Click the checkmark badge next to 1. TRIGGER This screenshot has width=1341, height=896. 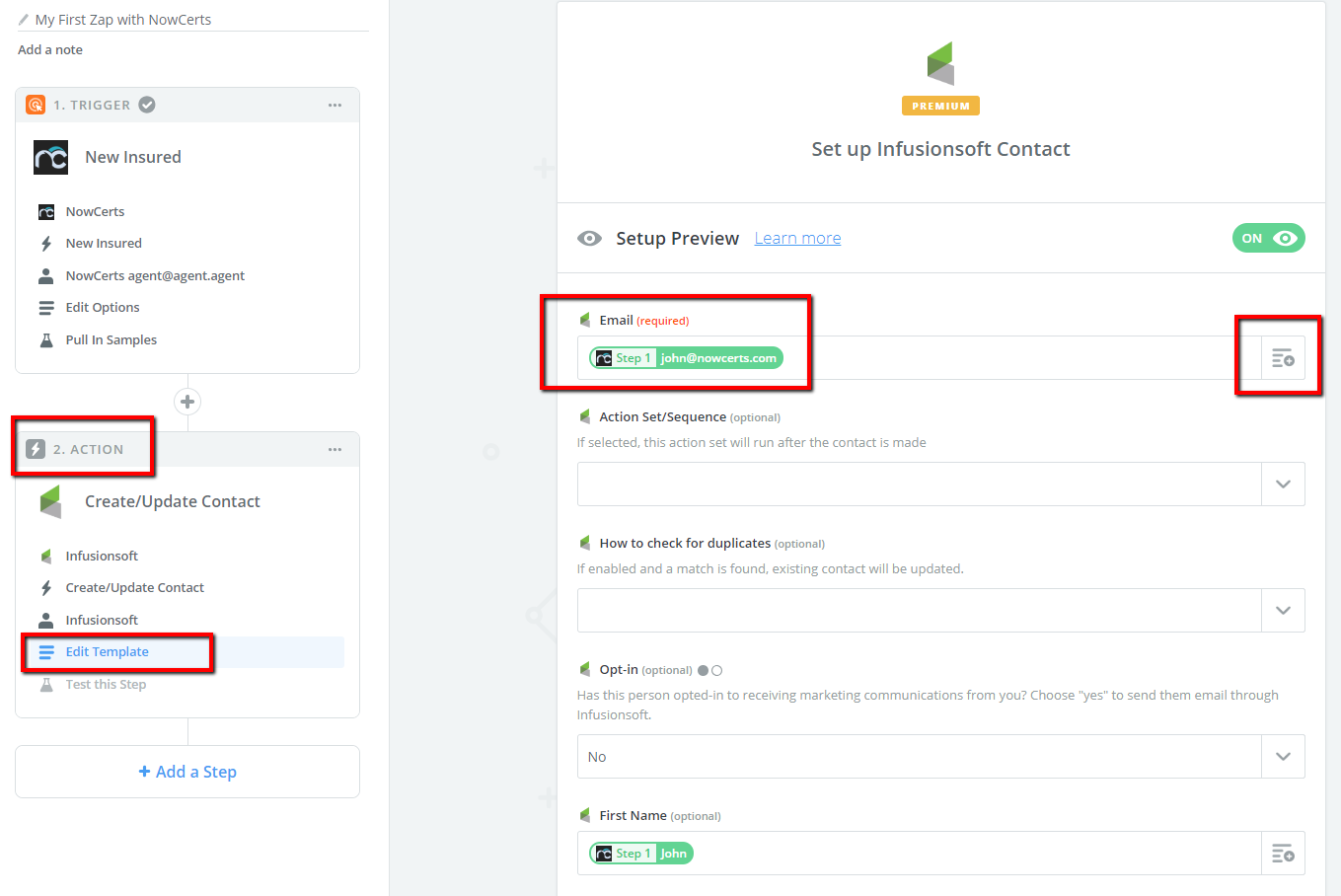tap(147, 105)
